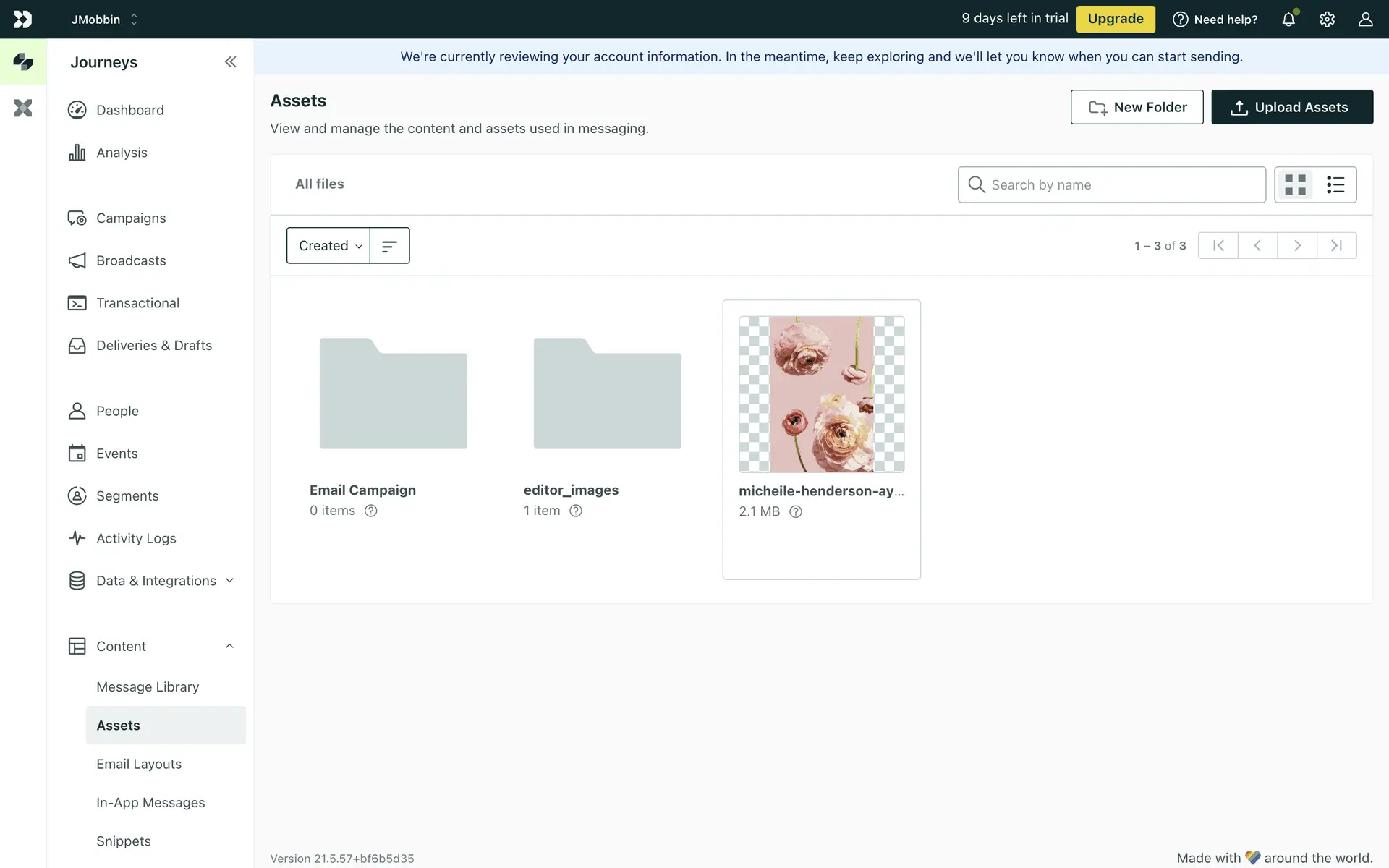Click the New Folder button
Image resolution: width=1389 pixels, height=868 pixels.
click(1137, 107)
